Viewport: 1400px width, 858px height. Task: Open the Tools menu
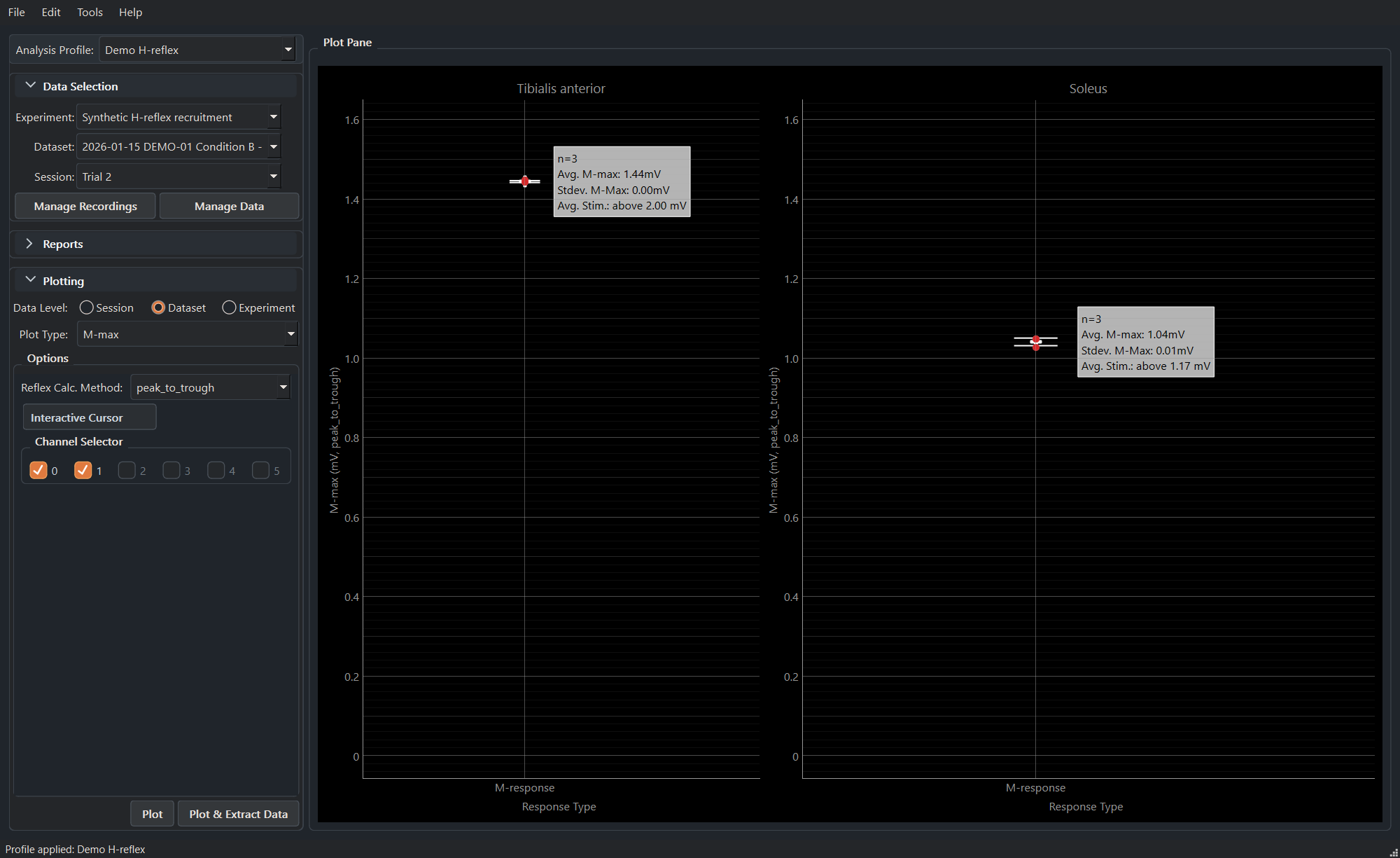coord(90,12)
